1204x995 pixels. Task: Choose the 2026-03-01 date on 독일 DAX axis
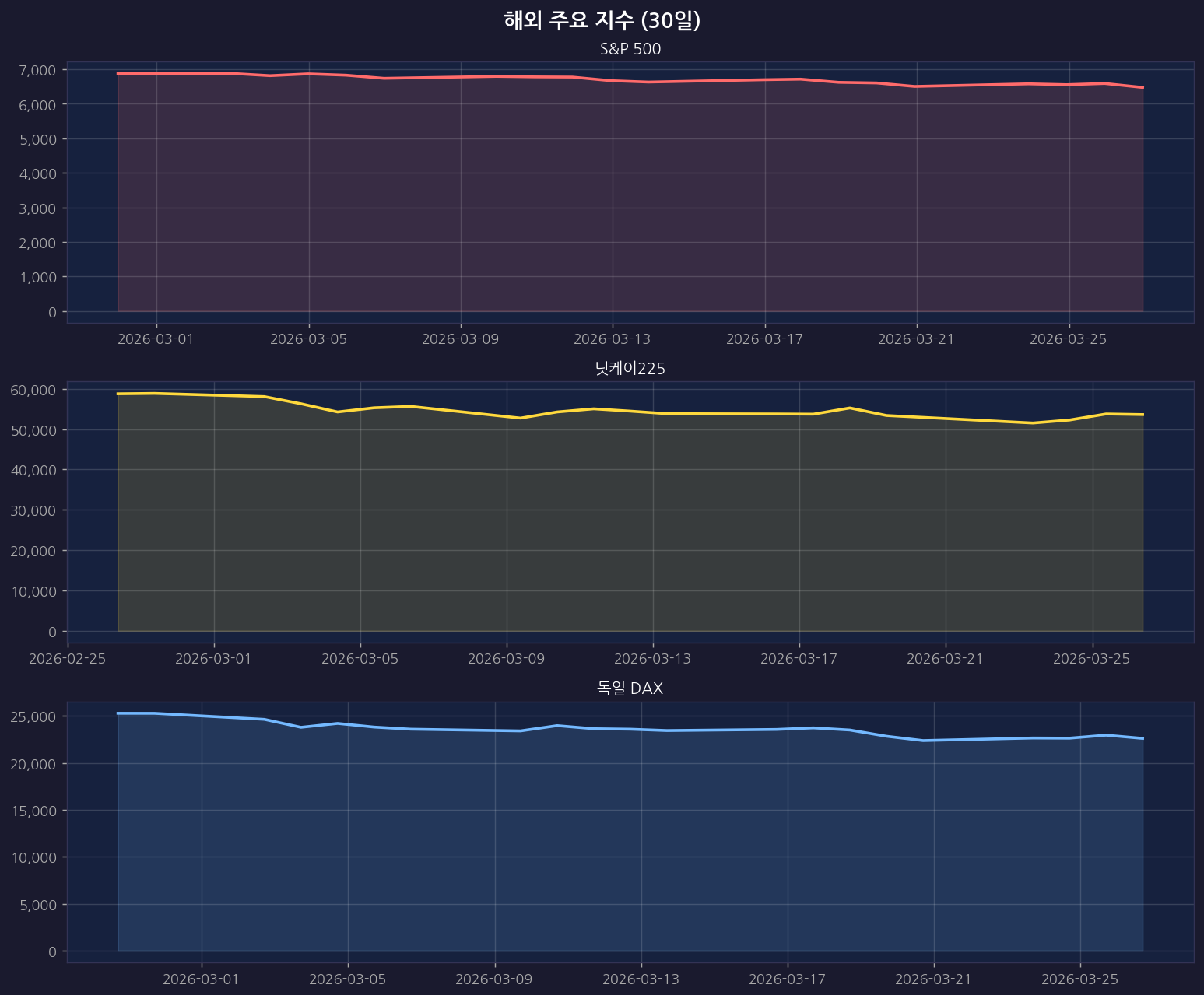click(202, 979)
